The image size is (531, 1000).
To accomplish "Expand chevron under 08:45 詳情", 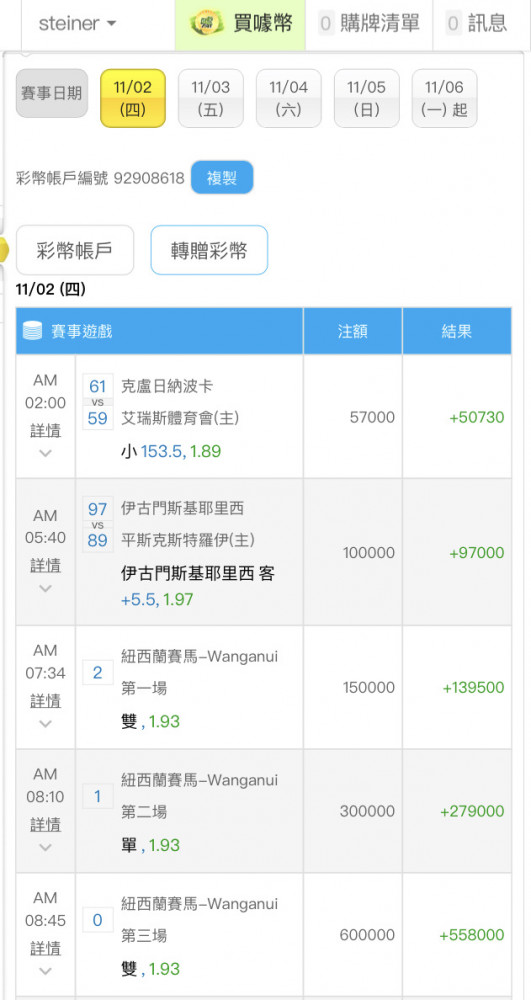I will point(45,971).
